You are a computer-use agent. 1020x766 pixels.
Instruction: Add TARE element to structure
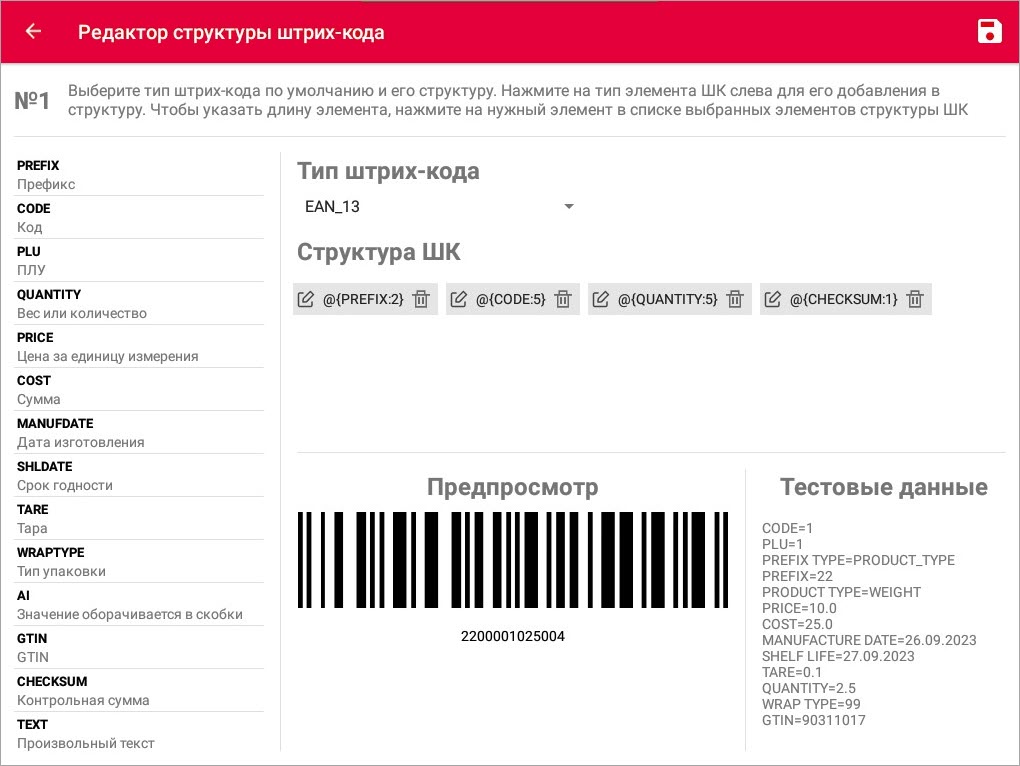point(140,518)
